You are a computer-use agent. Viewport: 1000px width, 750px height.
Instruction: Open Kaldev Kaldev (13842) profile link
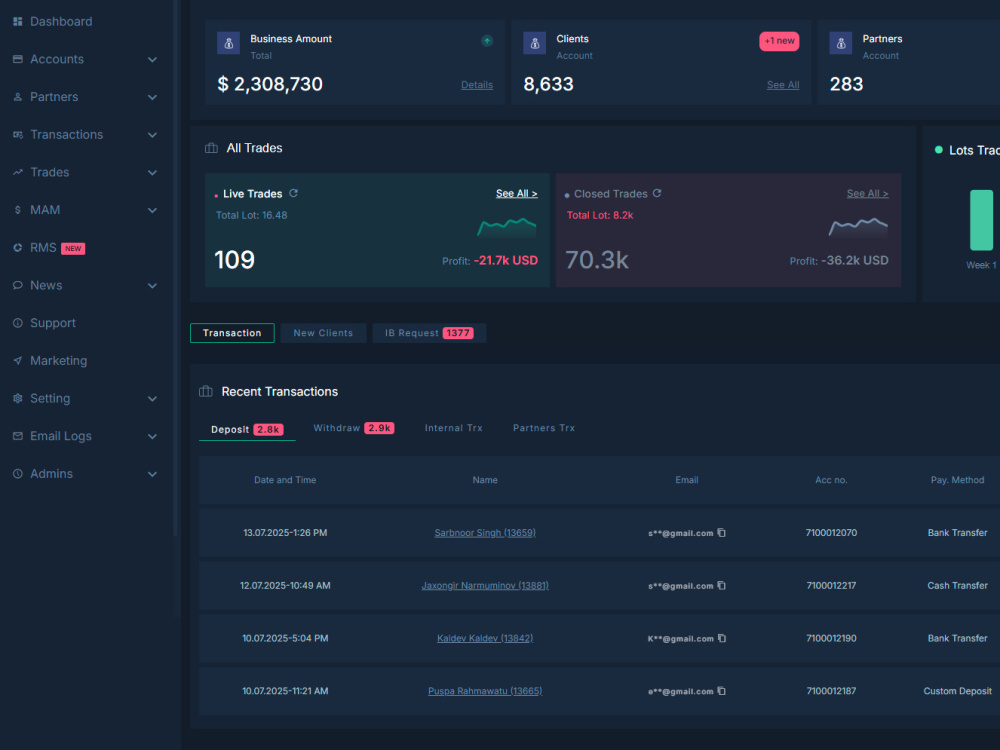click(x=485, y=638)
